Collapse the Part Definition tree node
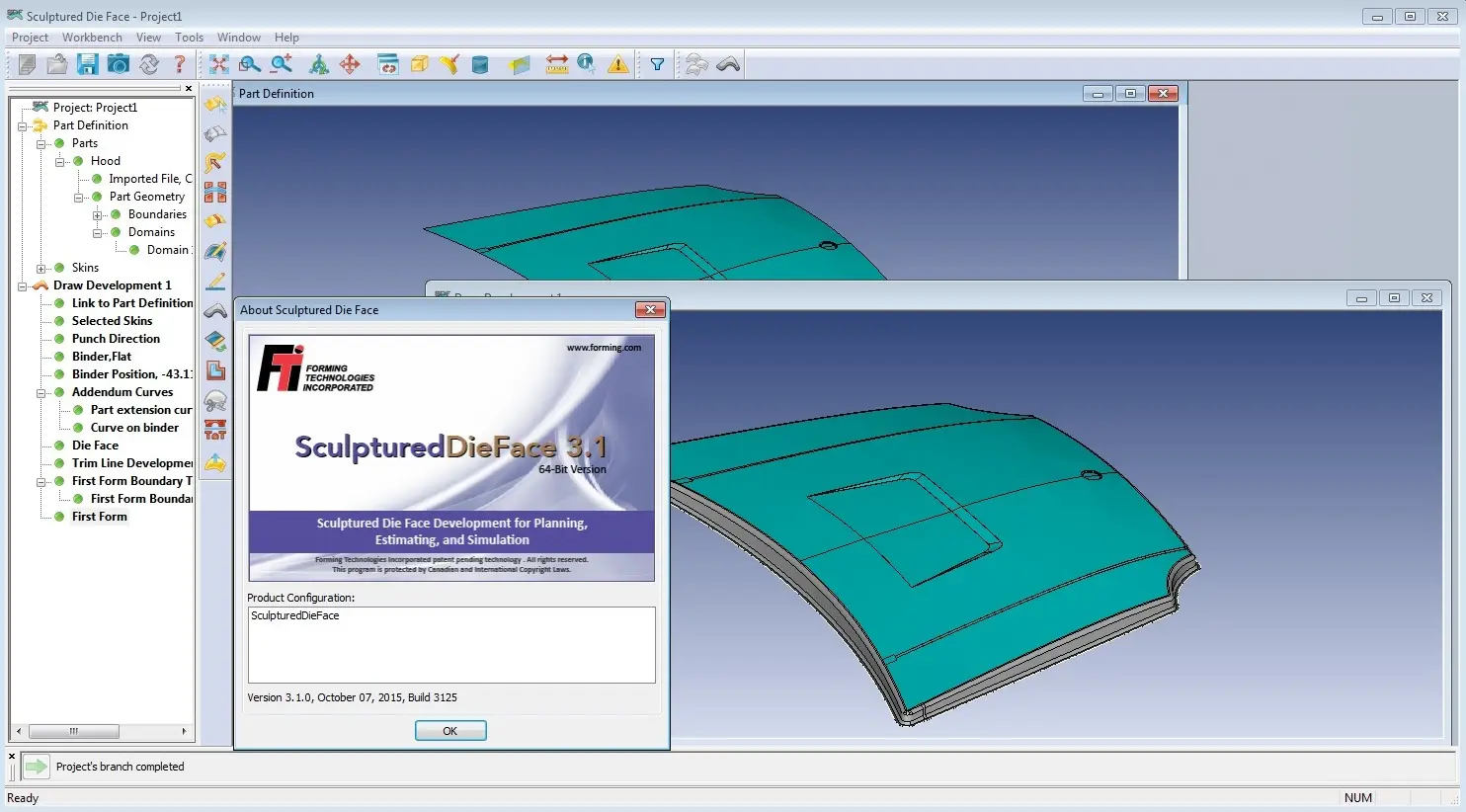Image resolution: width=1466 pixels, height=812 pixels. click(23, 126)
